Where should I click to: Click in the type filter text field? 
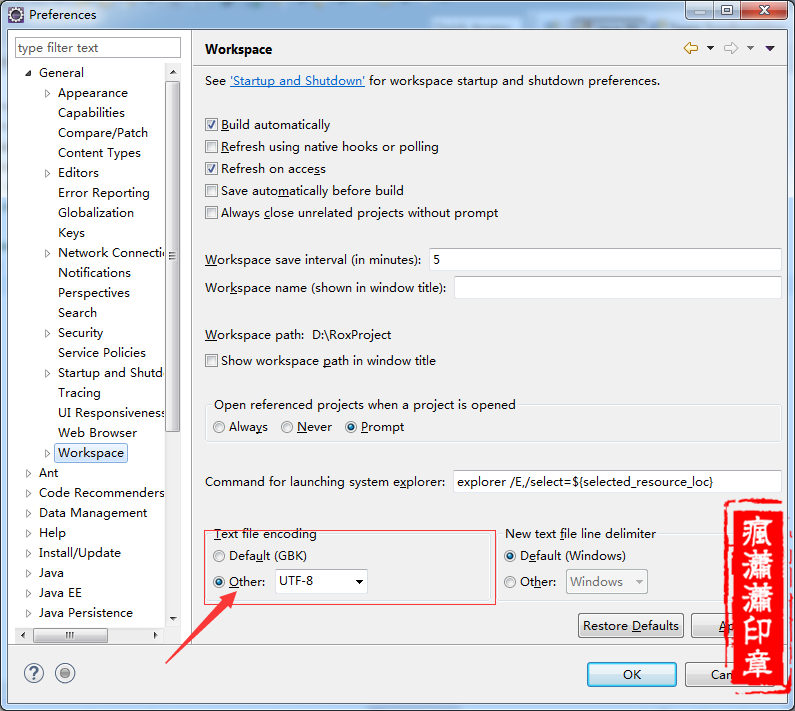[x=98, y=48]
